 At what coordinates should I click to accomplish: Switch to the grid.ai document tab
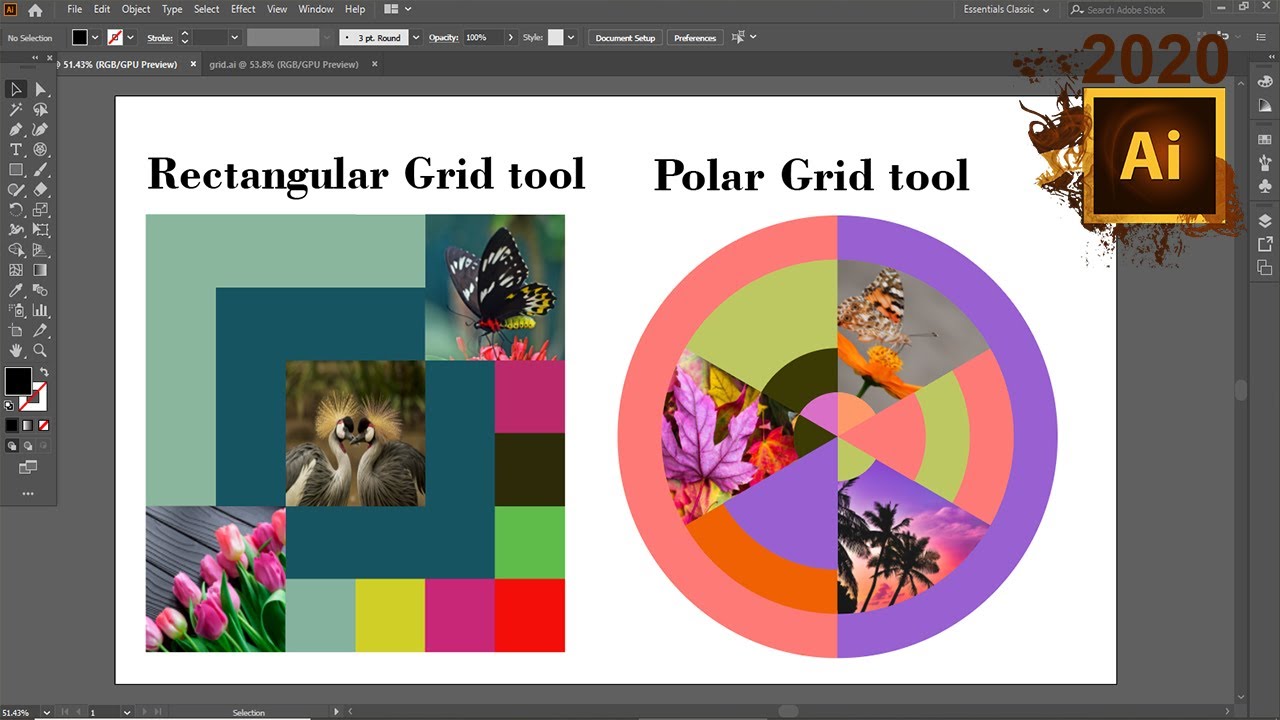[x=284, y=64]
